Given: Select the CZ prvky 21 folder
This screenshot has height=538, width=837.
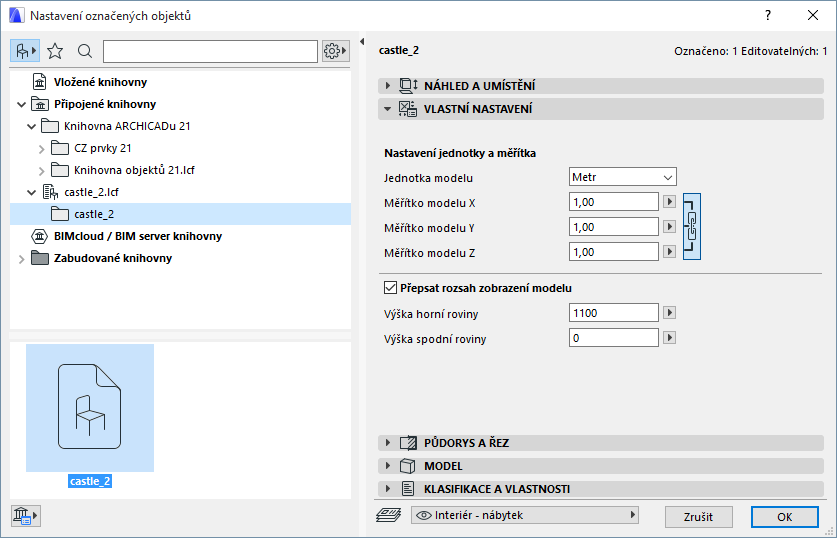Looking at the screenshot, I should point(103,148).
